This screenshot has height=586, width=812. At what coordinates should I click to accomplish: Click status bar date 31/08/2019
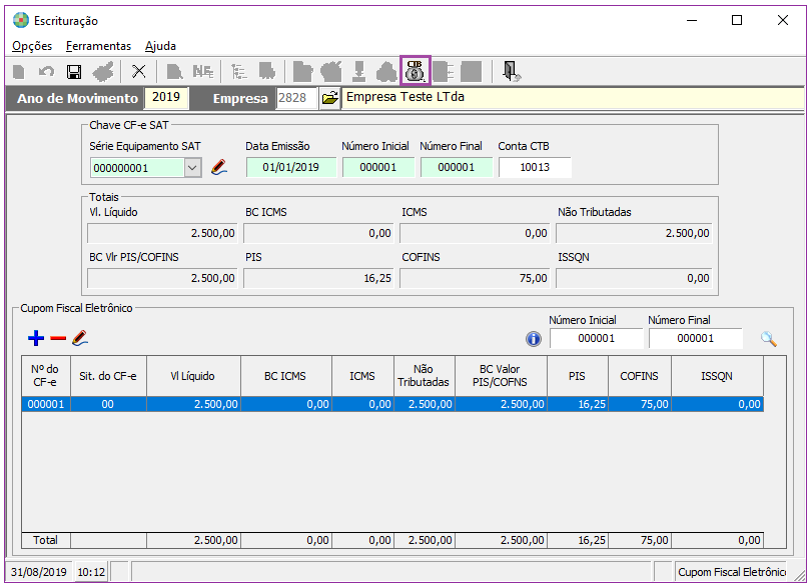click(39, 572)
